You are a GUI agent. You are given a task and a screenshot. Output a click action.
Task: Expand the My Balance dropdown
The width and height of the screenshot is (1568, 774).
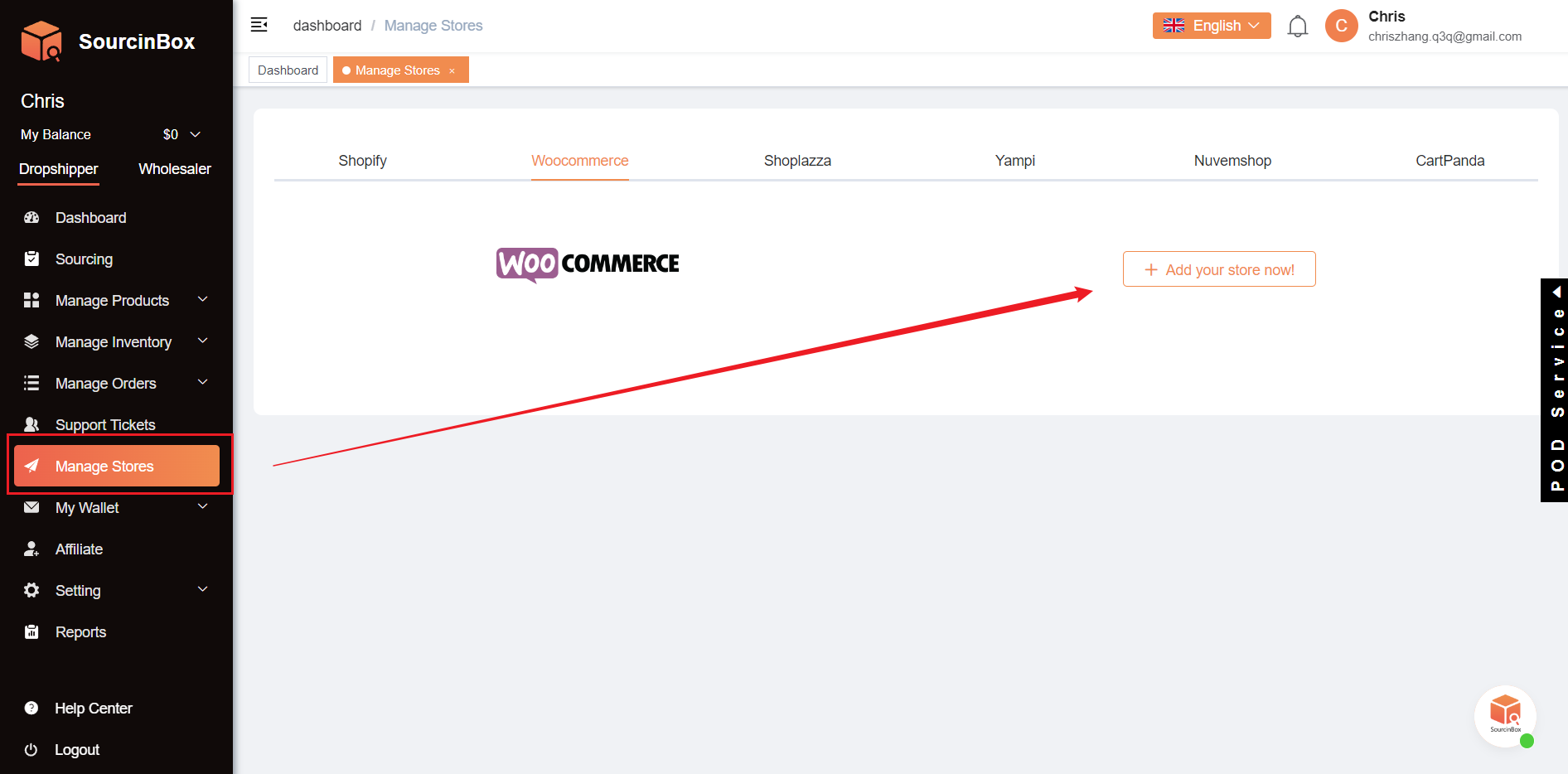[196, 134]
